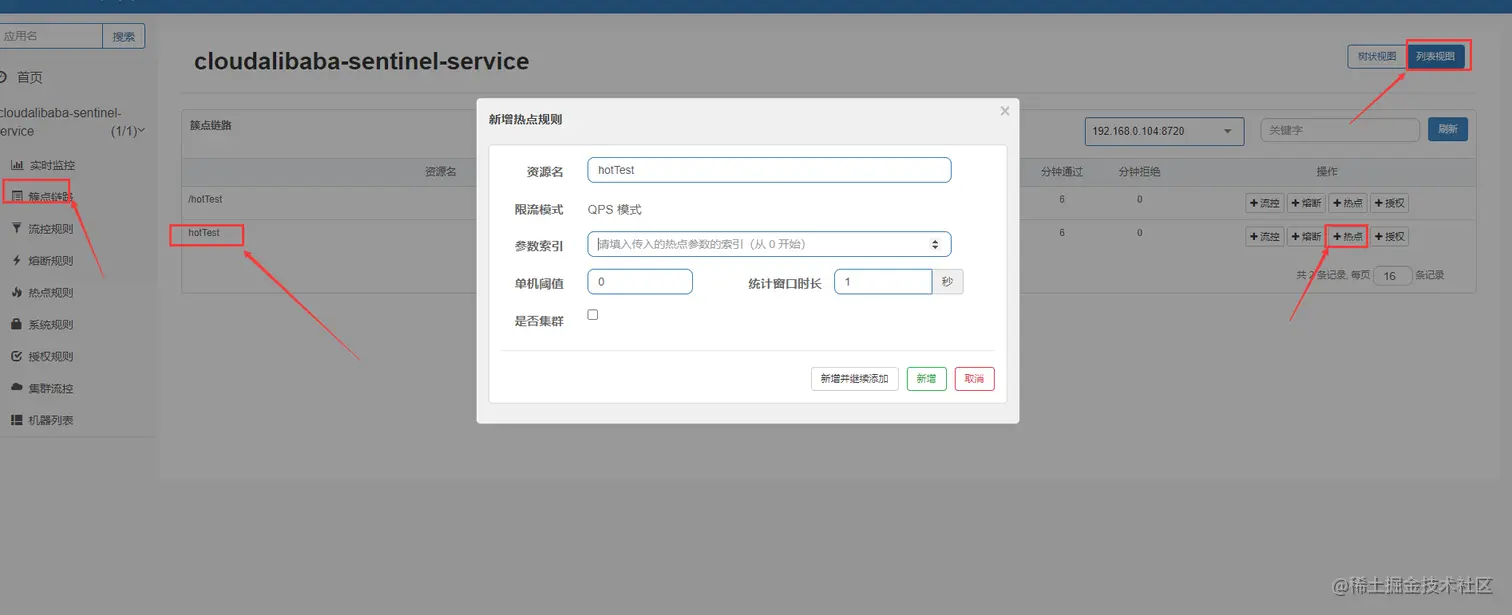Open 授权规则 menu item

click(x=51, y=357)
